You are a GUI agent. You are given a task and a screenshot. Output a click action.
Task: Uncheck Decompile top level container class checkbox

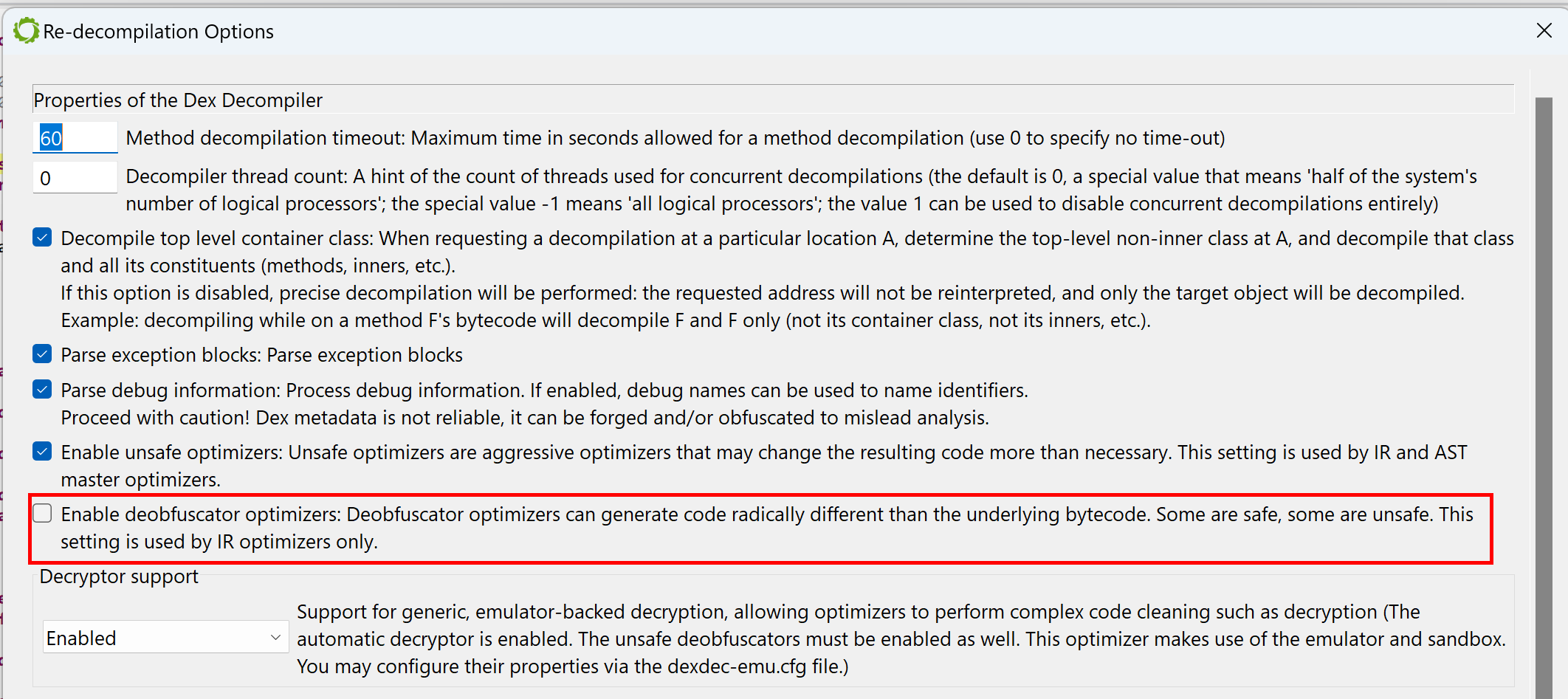click(42, 238)
